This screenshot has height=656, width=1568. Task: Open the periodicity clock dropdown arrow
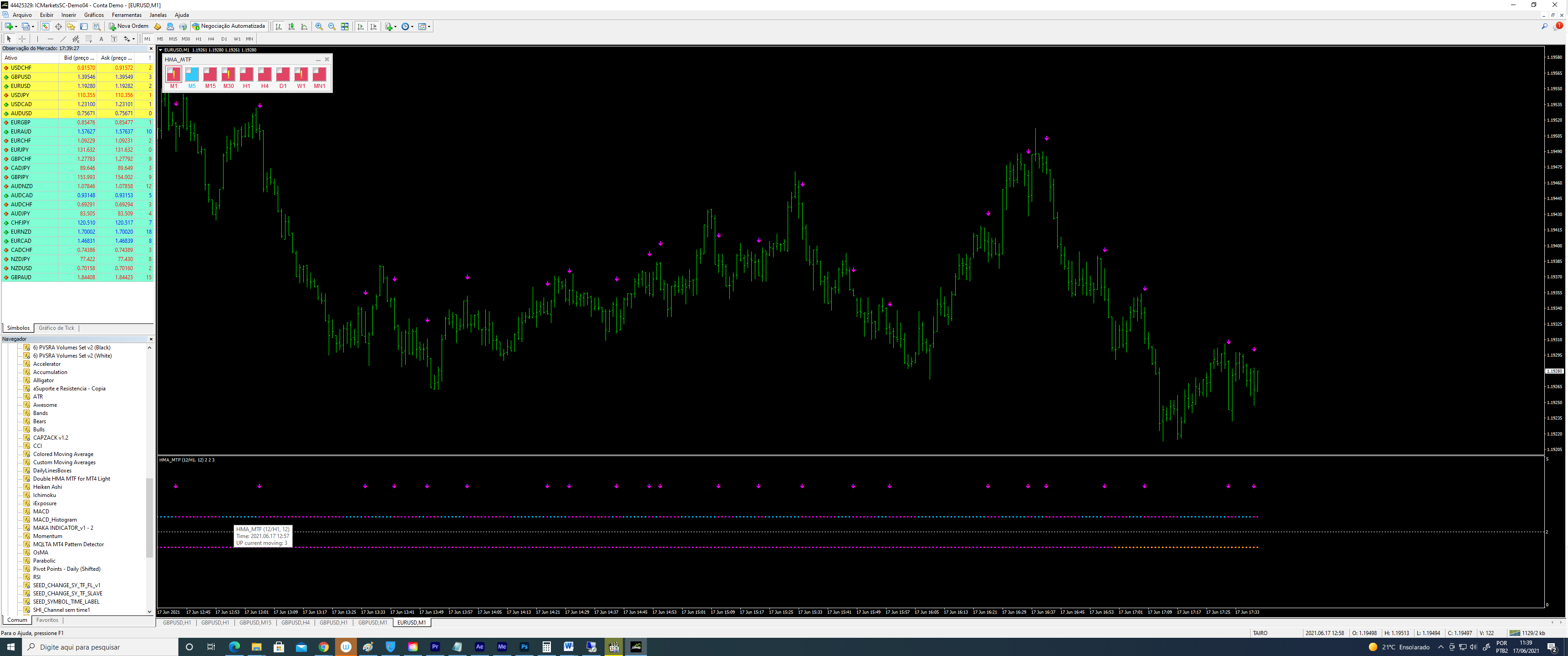tap(412, 26)
